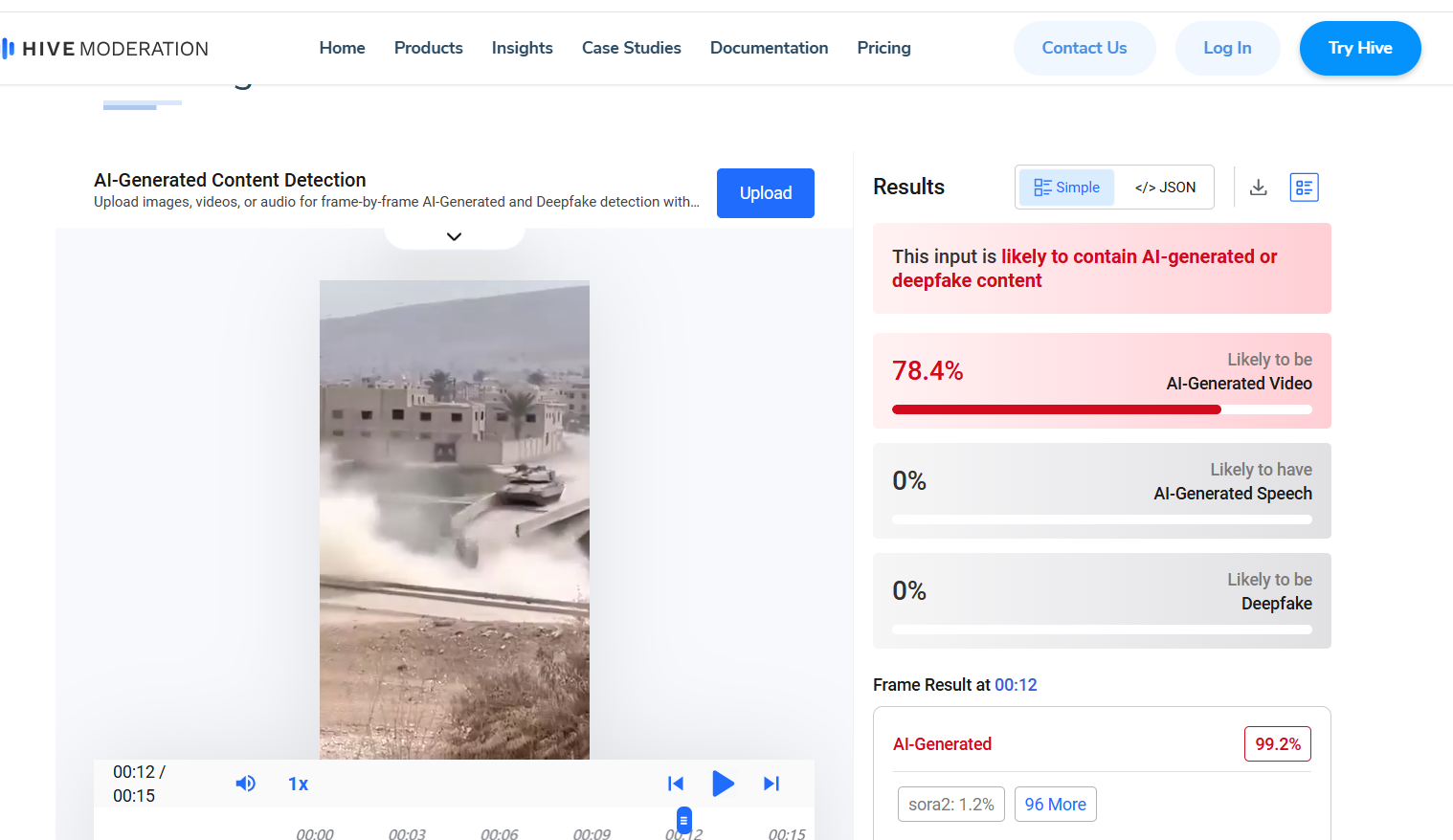The height and width of the screenshot is (840, 1453).
Task: Go to the Case Studies page
Action: (x=631, y=48)
